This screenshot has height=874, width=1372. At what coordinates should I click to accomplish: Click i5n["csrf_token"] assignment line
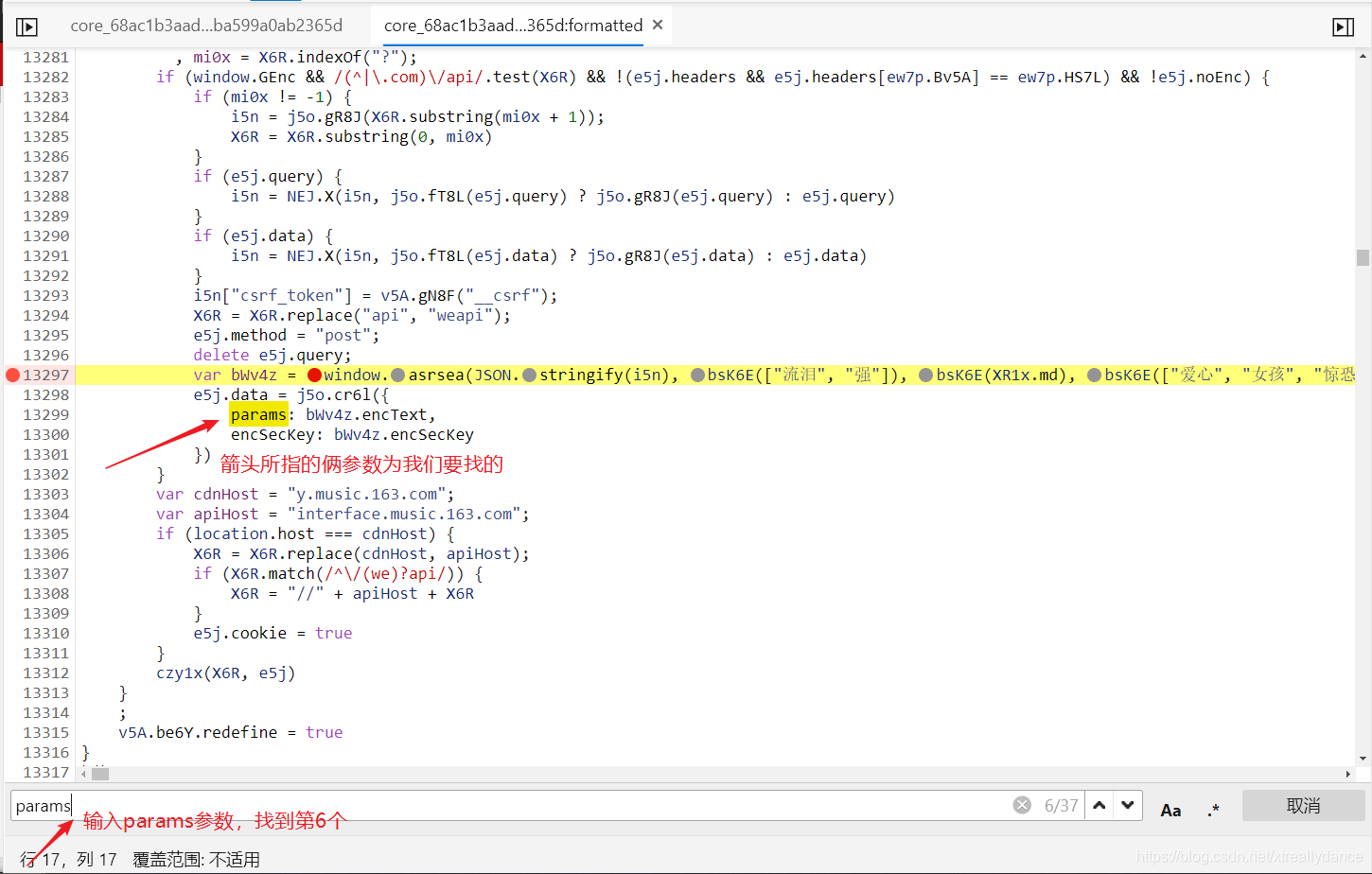[x=376, y=296]
